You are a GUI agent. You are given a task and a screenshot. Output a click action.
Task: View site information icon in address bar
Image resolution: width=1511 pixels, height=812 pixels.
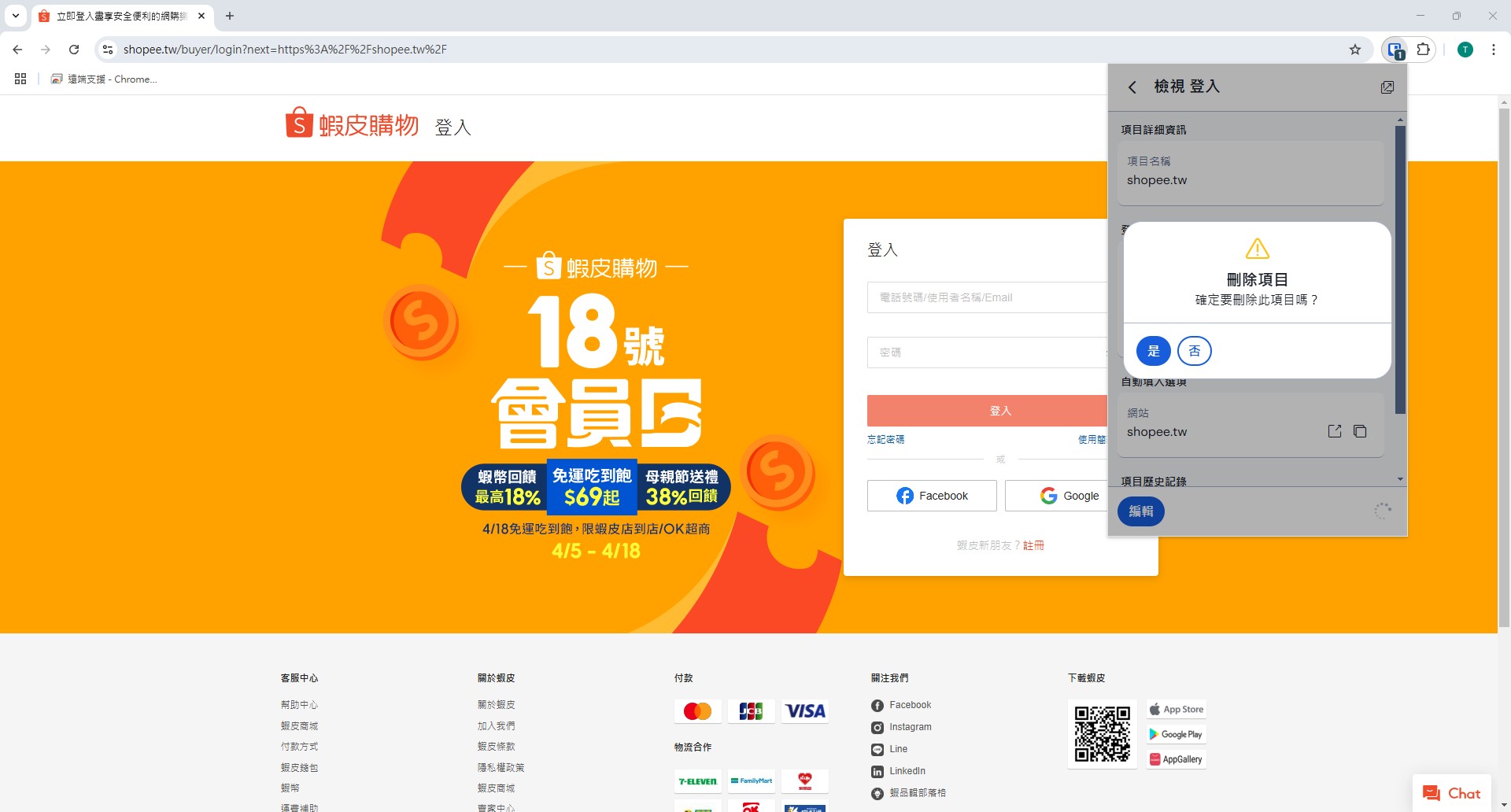[108, 50]
